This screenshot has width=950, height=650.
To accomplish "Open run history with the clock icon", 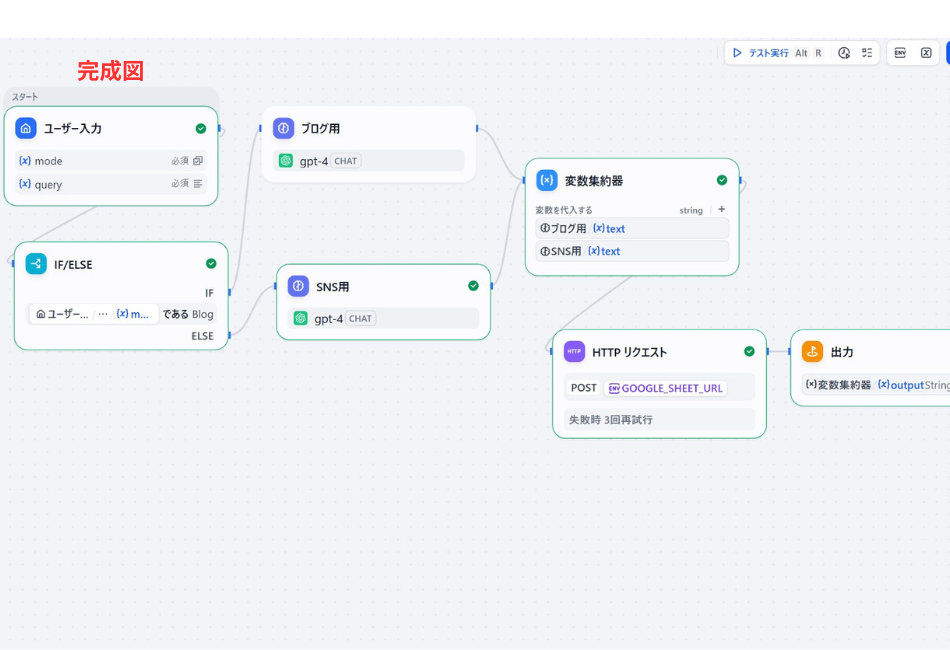I will [x=845, y=52].
